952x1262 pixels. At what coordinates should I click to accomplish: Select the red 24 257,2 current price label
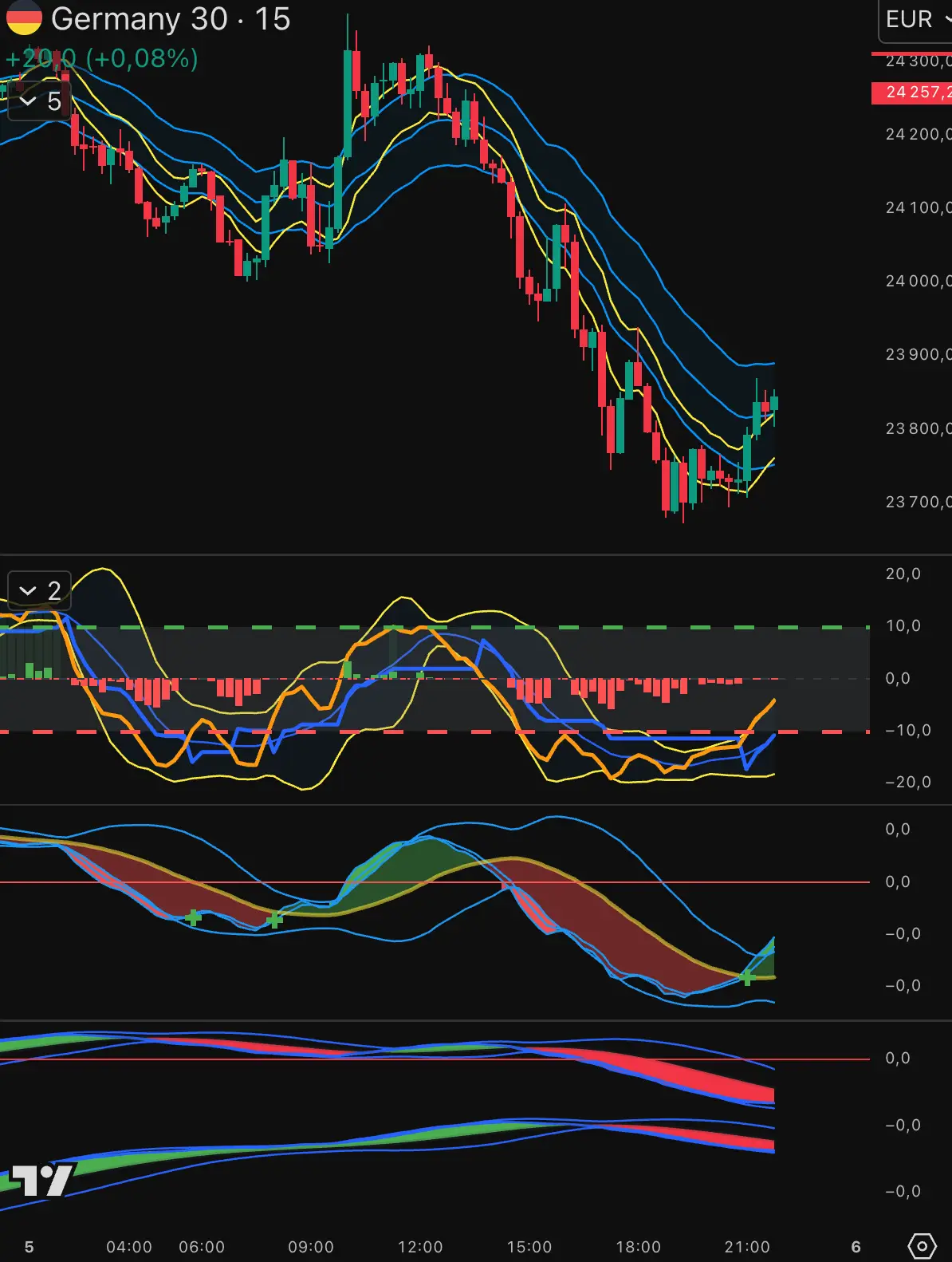[x=912, y=93]
